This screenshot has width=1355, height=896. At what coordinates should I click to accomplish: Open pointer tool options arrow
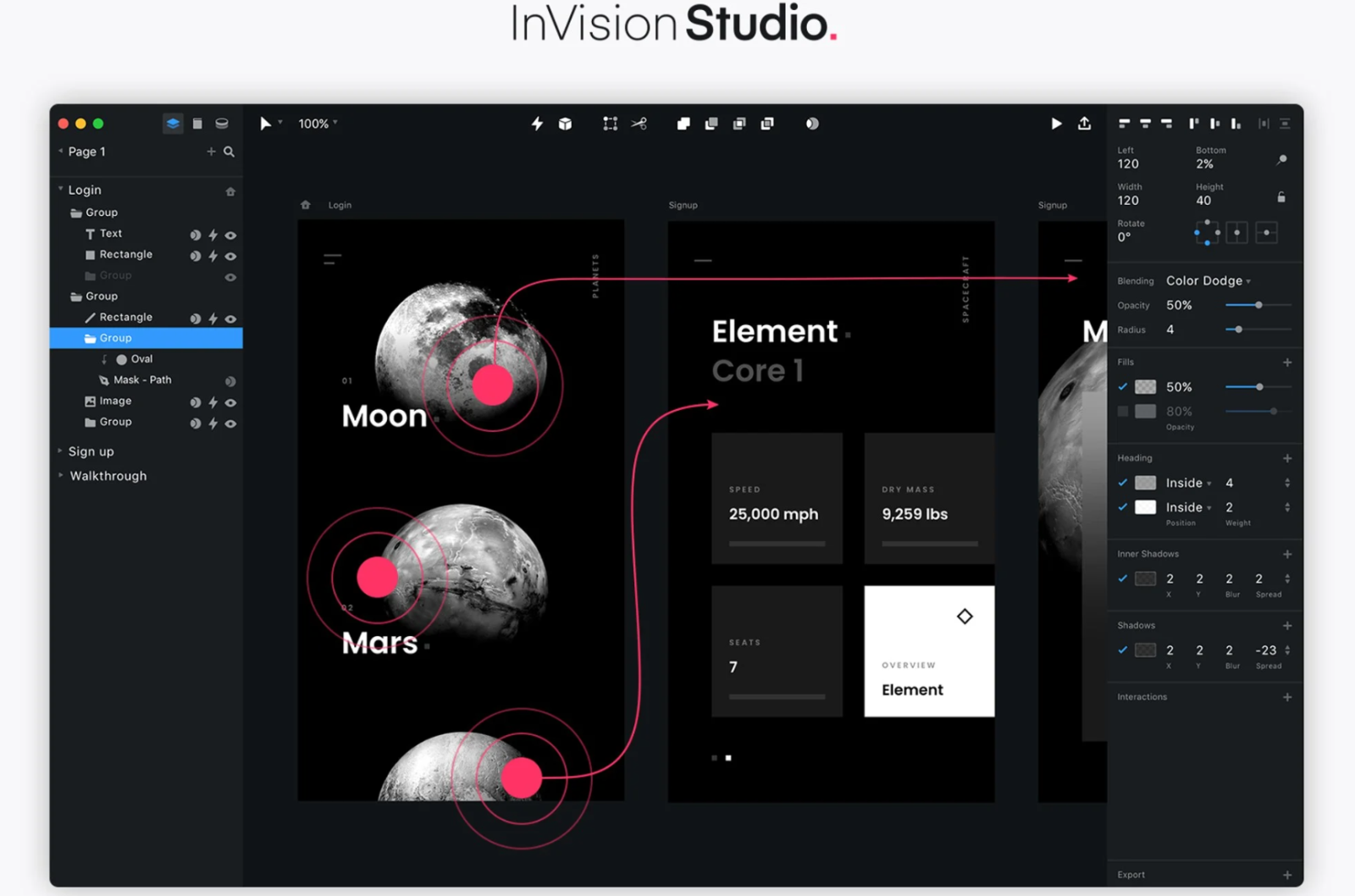pos(280,122)
